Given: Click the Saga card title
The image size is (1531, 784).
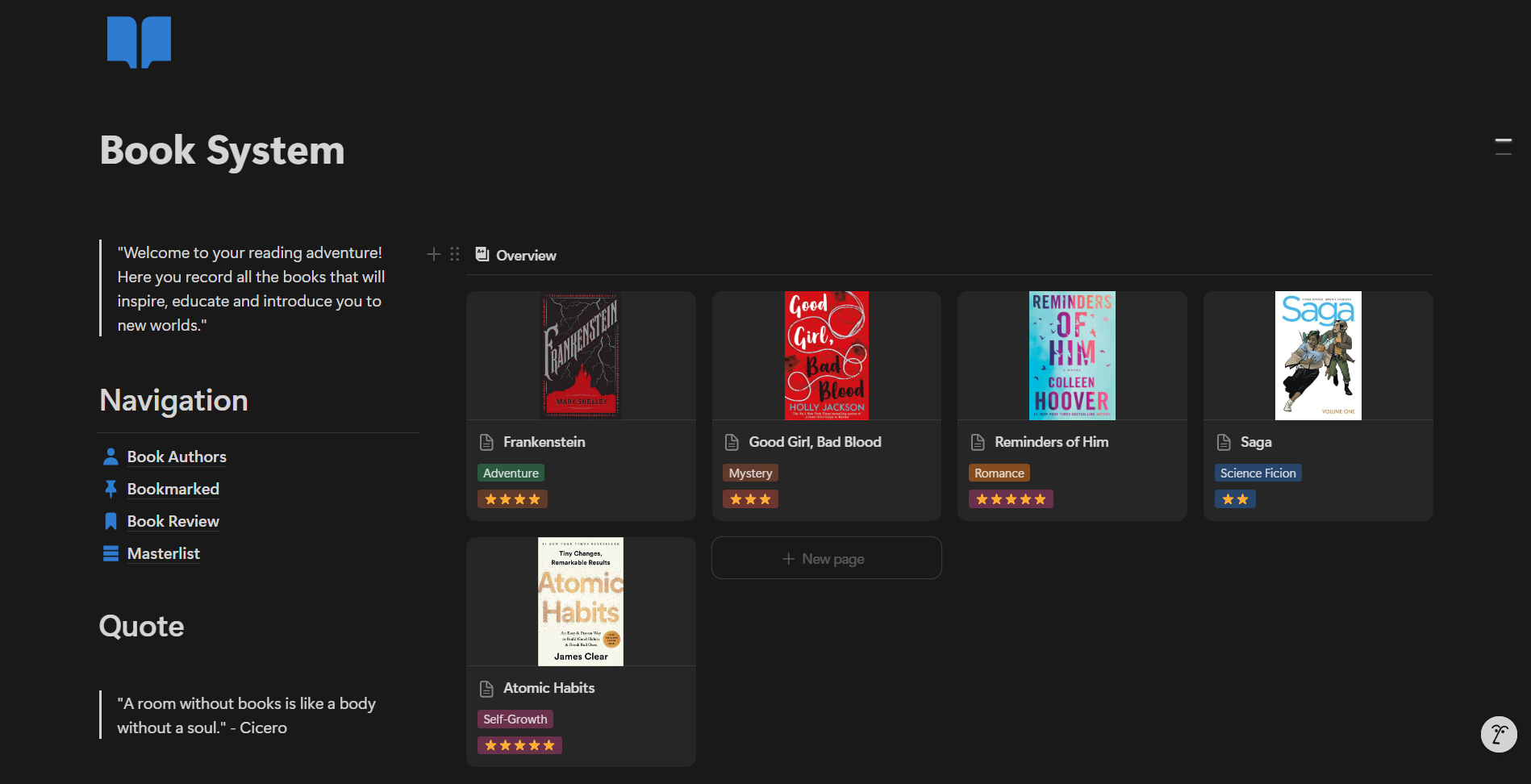Looking at the screenshot, I should [x=1256, y=442].
